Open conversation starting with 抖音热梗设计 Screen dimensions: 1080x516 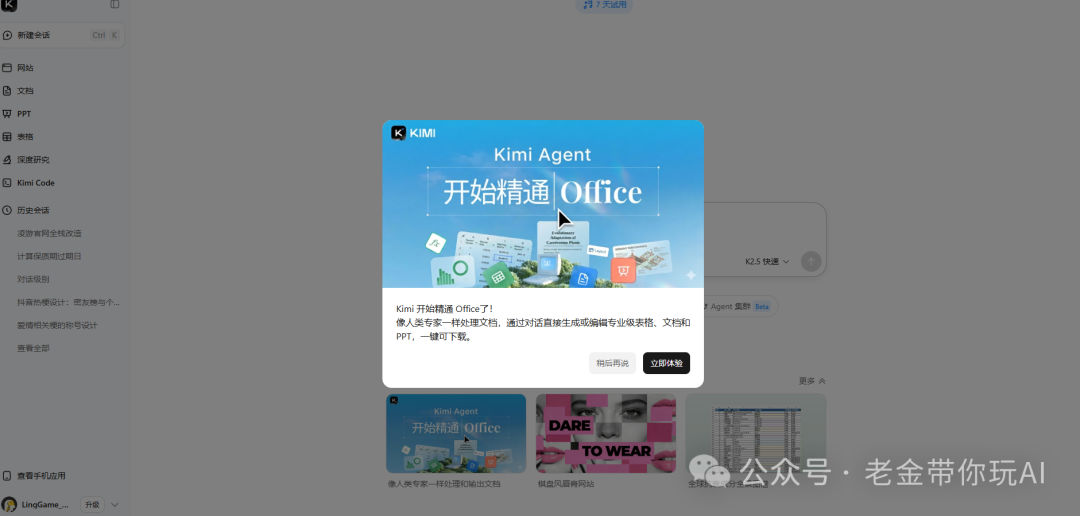tap(68, 302)
